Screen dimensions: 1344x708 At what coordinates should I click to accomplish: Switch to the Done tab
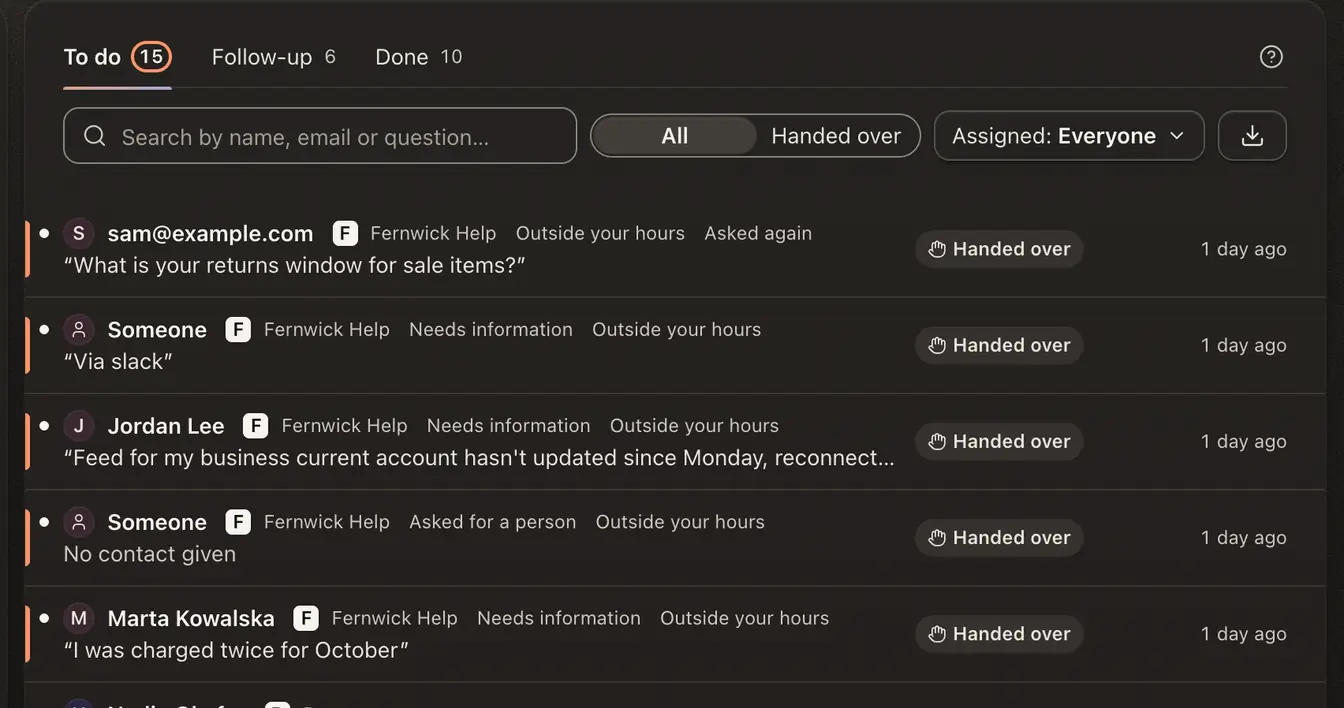tap(418, 57)
